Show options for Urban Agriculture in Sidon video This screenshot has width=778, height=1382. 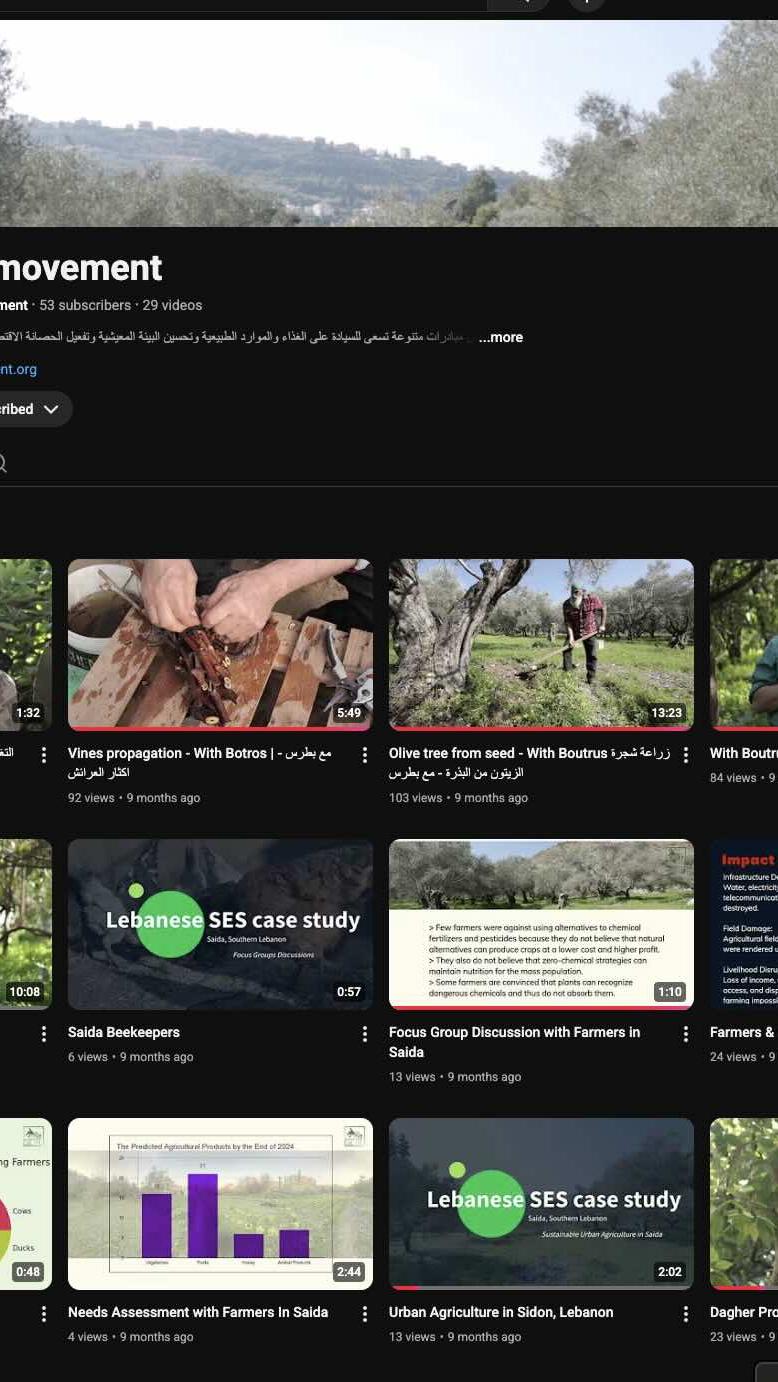tap(686, 1314)
